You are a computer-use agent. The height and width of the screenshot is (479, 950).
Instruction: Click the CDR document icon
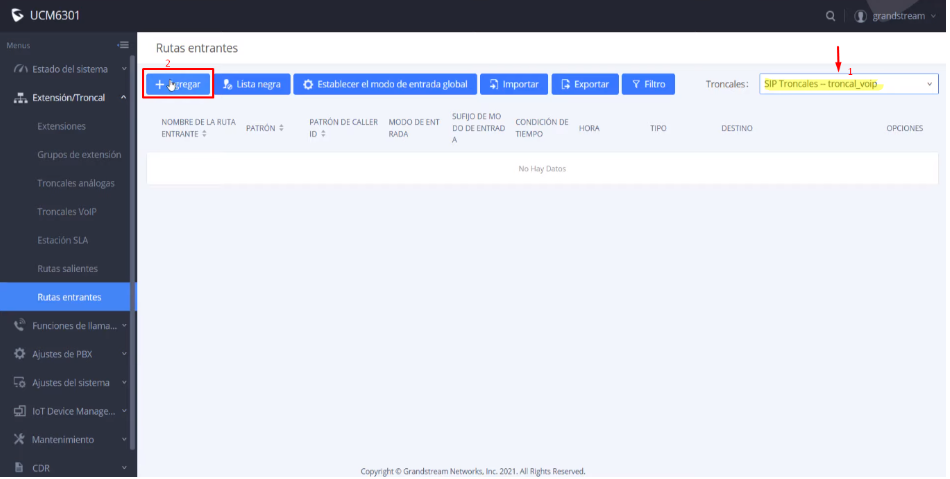[20, 468]
